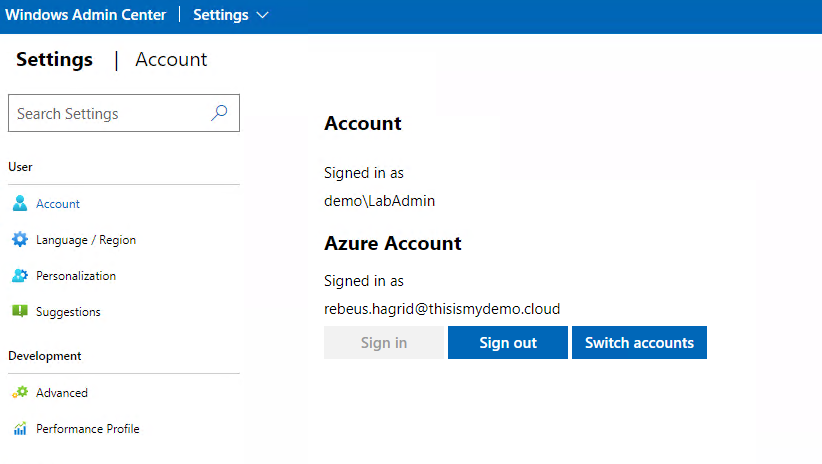
Task: Click the Account person icon in sidebar
Action: [19, 204]
